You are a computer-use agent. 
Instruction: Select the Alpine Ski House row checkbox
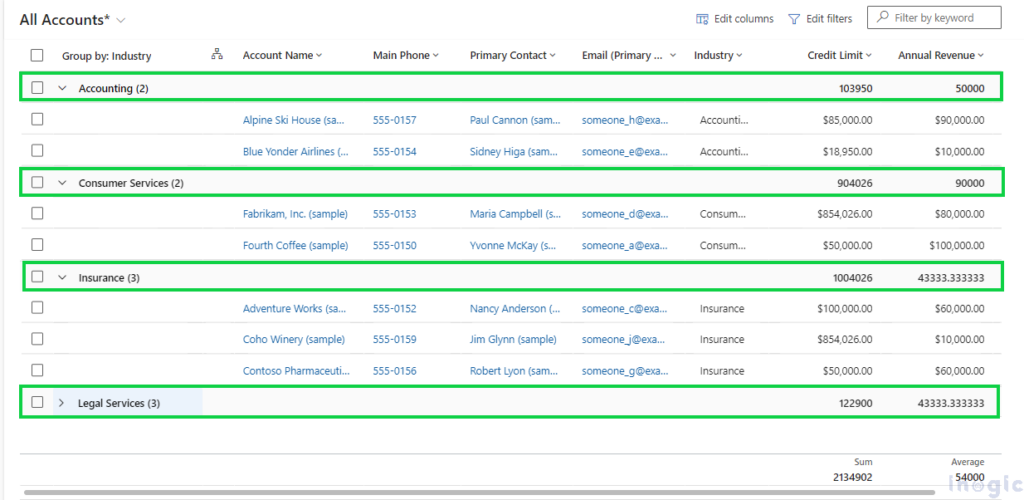37,119
